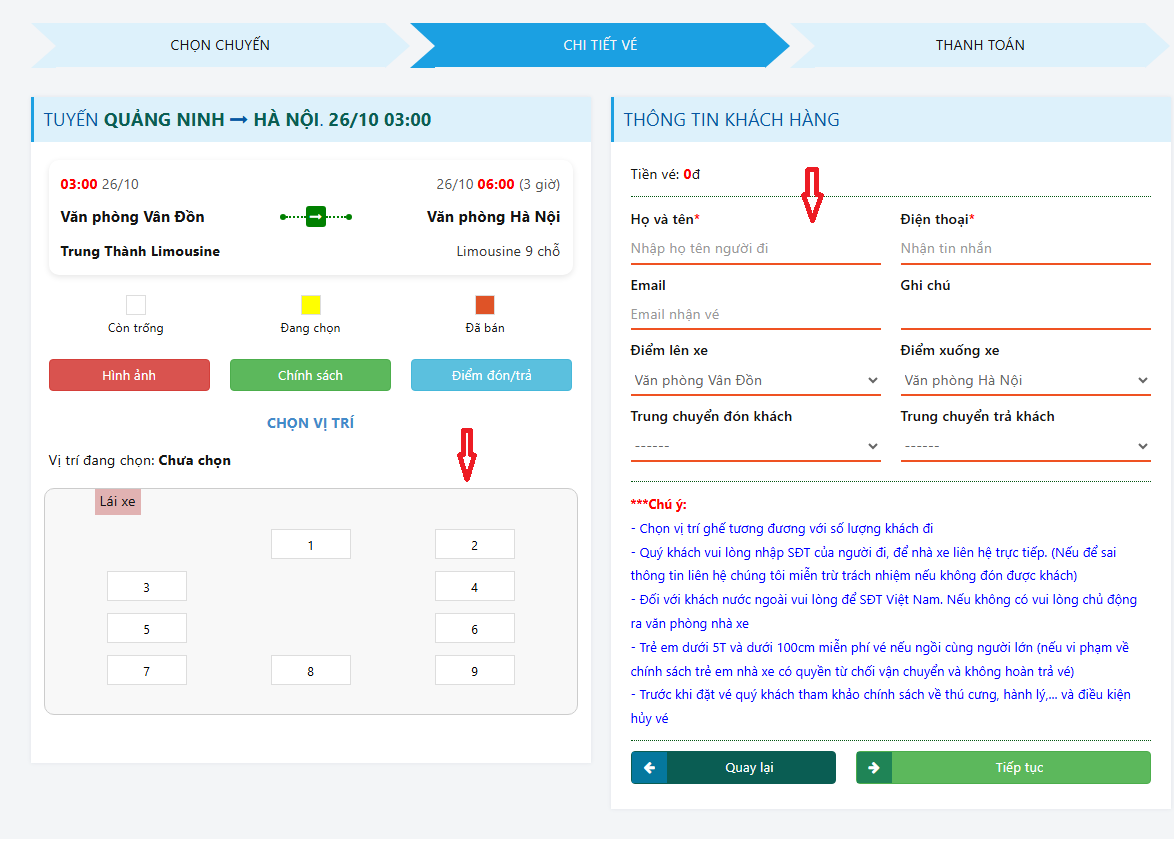The height and width of the screenshot is (844, 1174).
Task: Click the forward arrow icon on Tiếp tục
Action: coord(874,768)
